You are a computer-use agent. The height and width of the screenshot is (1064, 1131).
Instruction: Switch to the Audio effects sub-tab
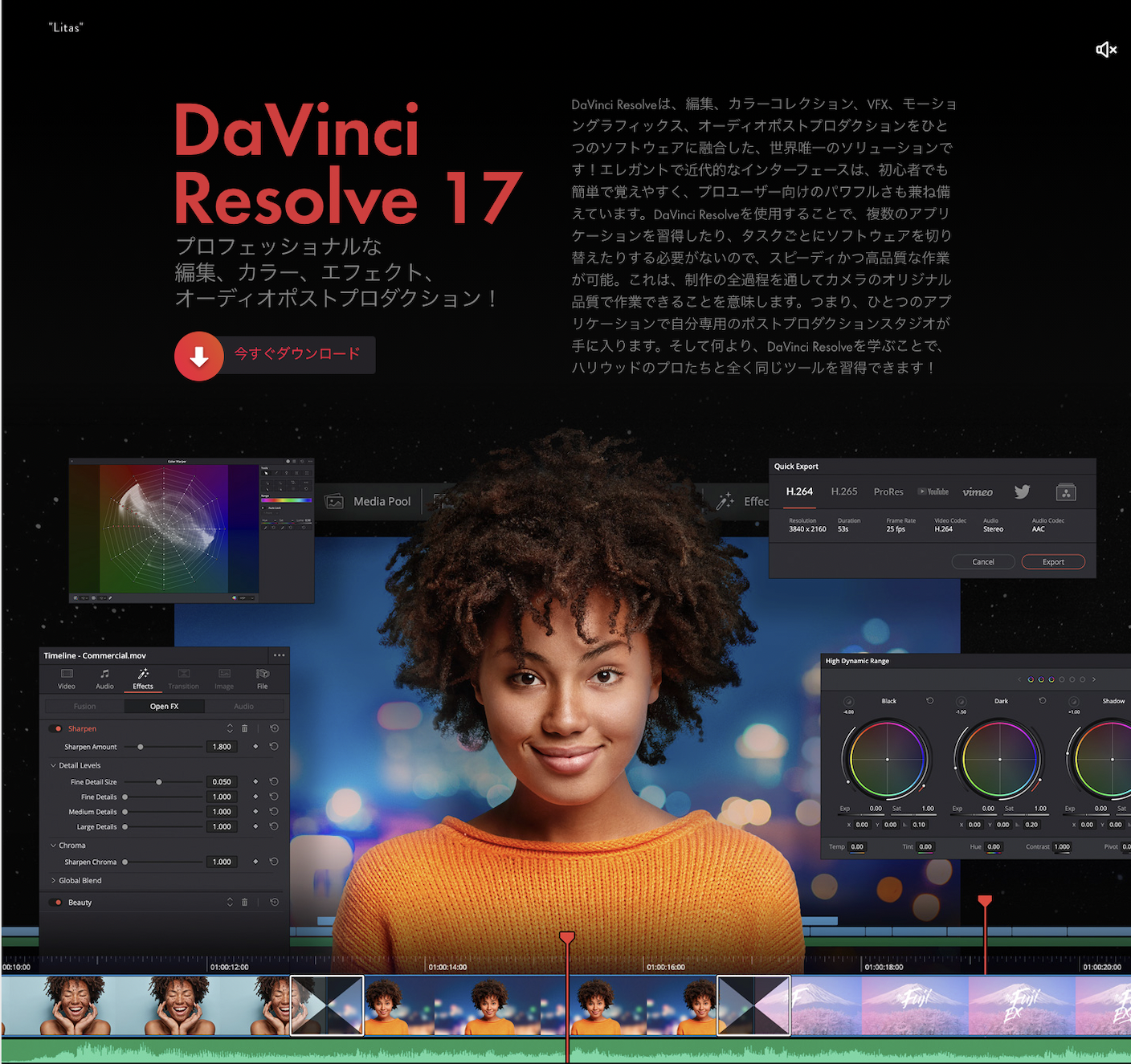point(243,707)
